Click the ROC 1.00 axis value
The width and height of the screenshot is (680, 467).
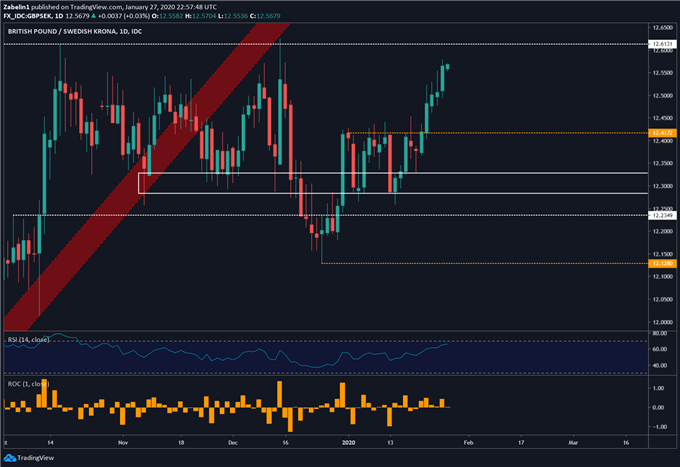(x=659, y=388)
